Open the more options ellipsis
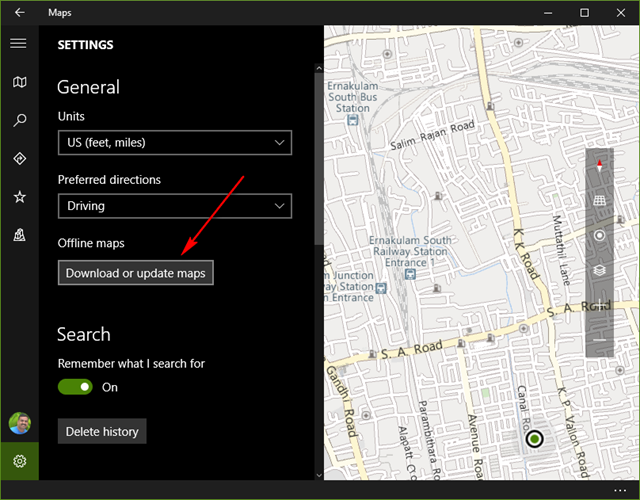The image size is (640, 500). pyautogui.click(x=620, y=490)
